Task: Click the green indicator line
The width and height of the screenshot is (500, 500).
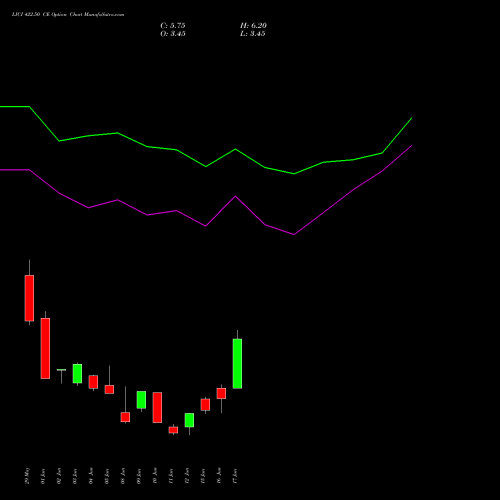Action: click(x=206, y=166)
